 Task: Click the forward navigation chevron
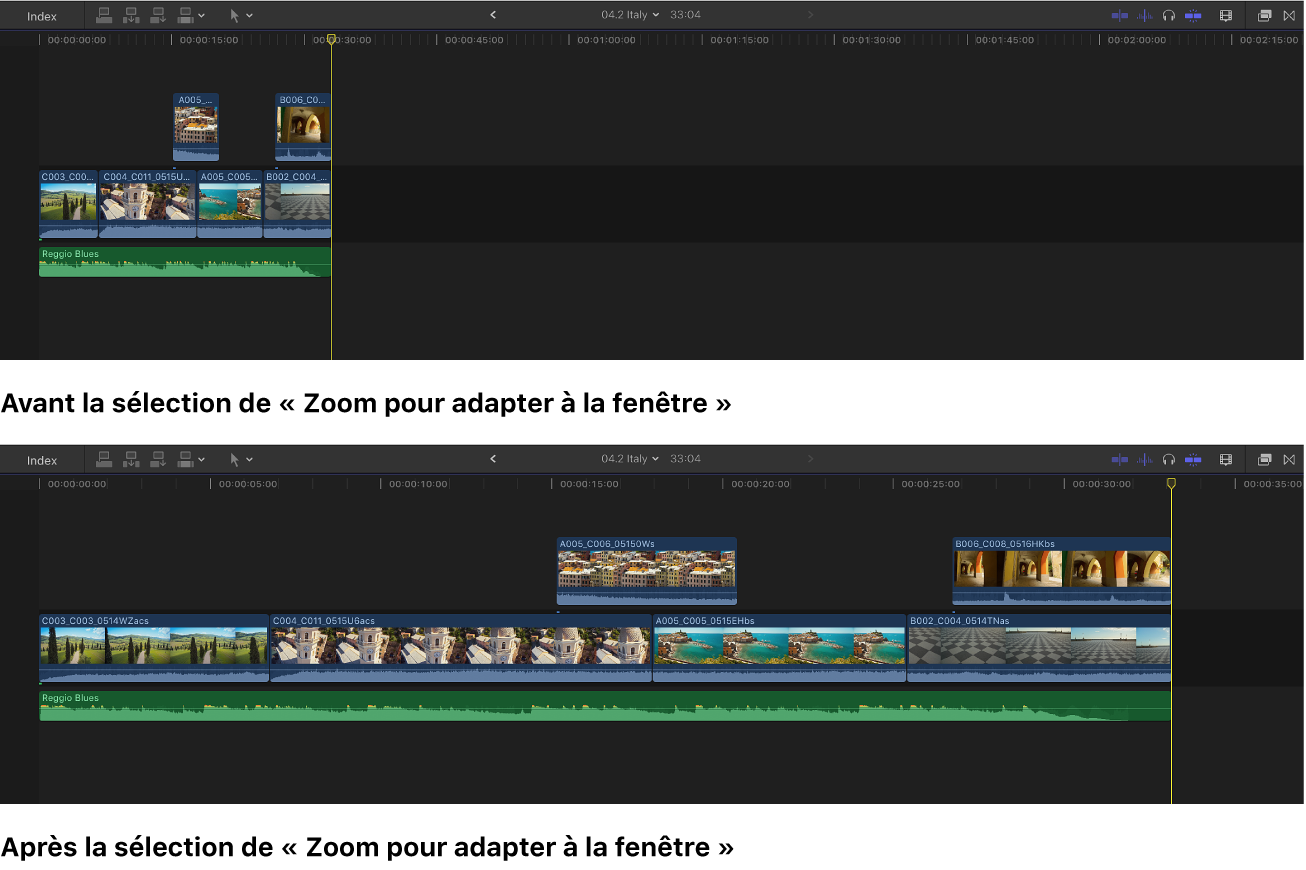pyautogui.click(x=810, y=14)
